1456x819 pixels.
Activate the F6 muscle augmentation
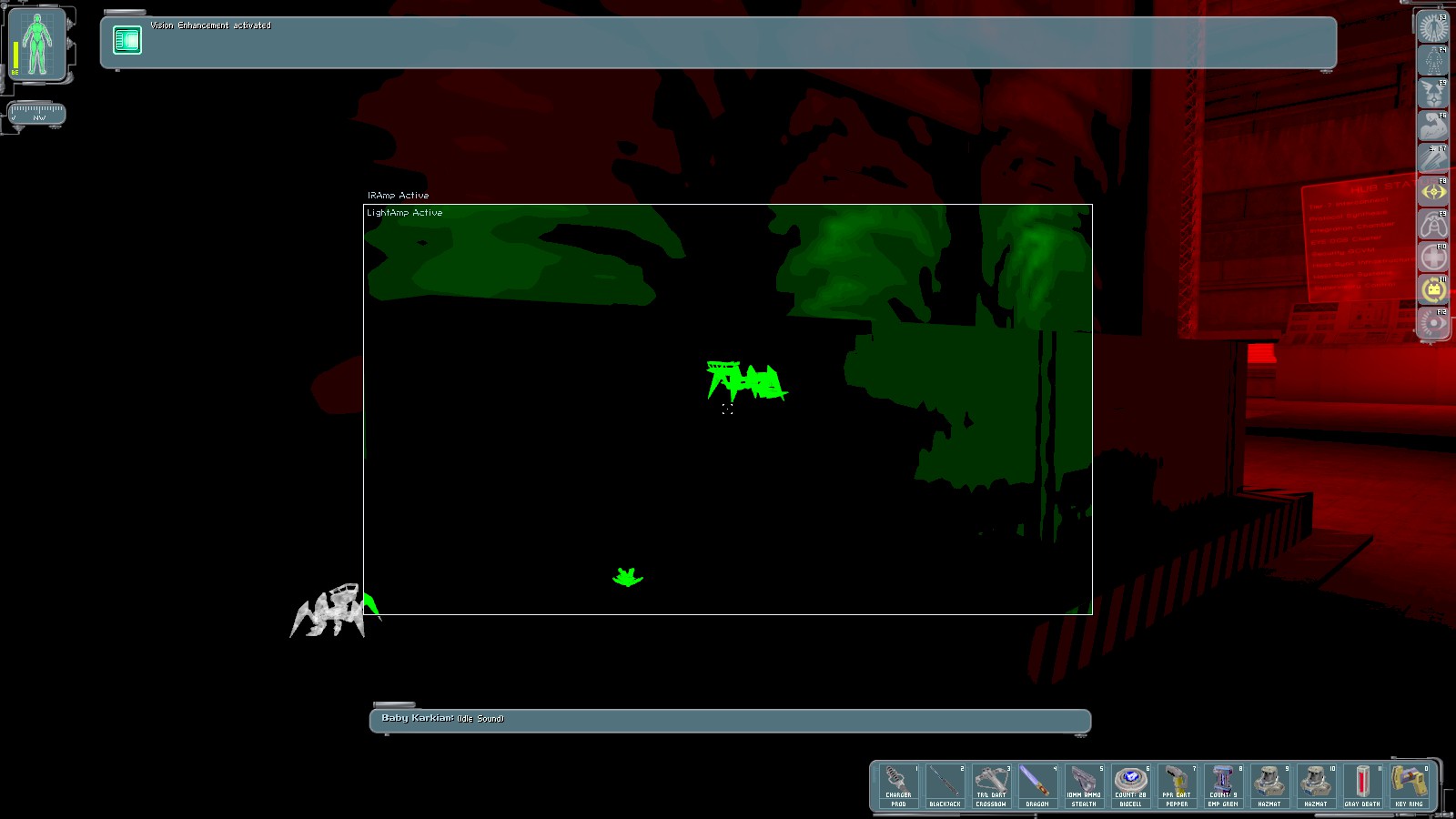tap(1433, 126)
